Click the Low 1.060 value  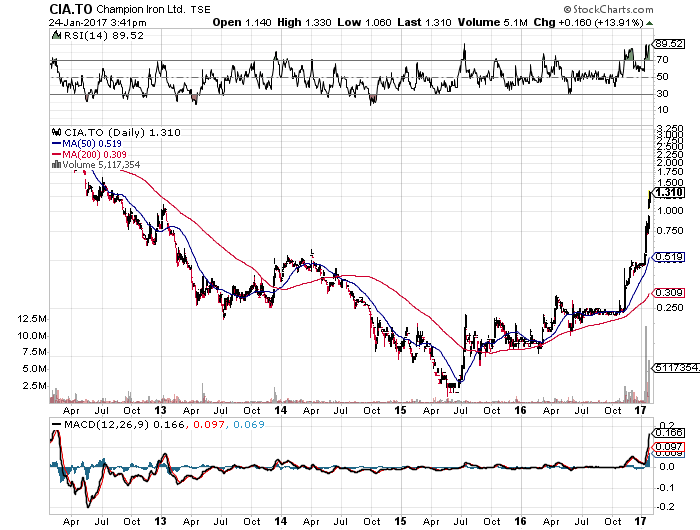pos(364,22)
